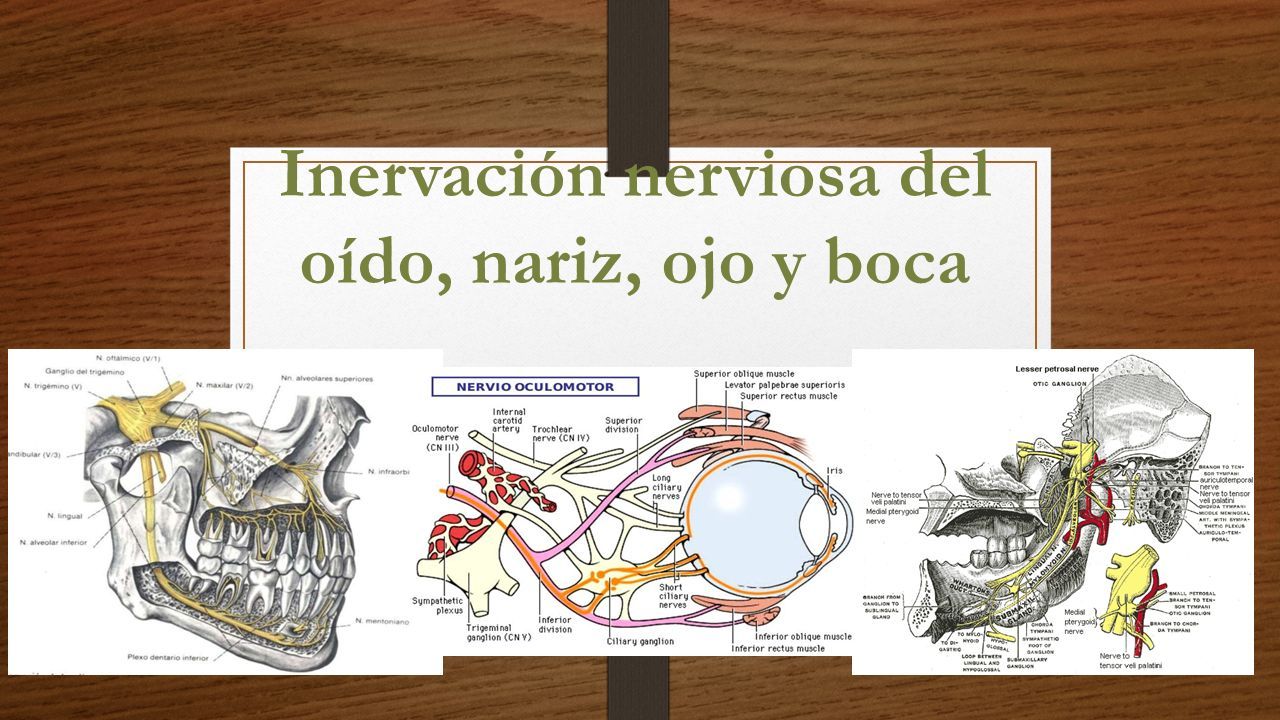Screen dimensions: 1280x720
Task: Click the "N. alveolar inferior" label
Action: tap(52, 542)
